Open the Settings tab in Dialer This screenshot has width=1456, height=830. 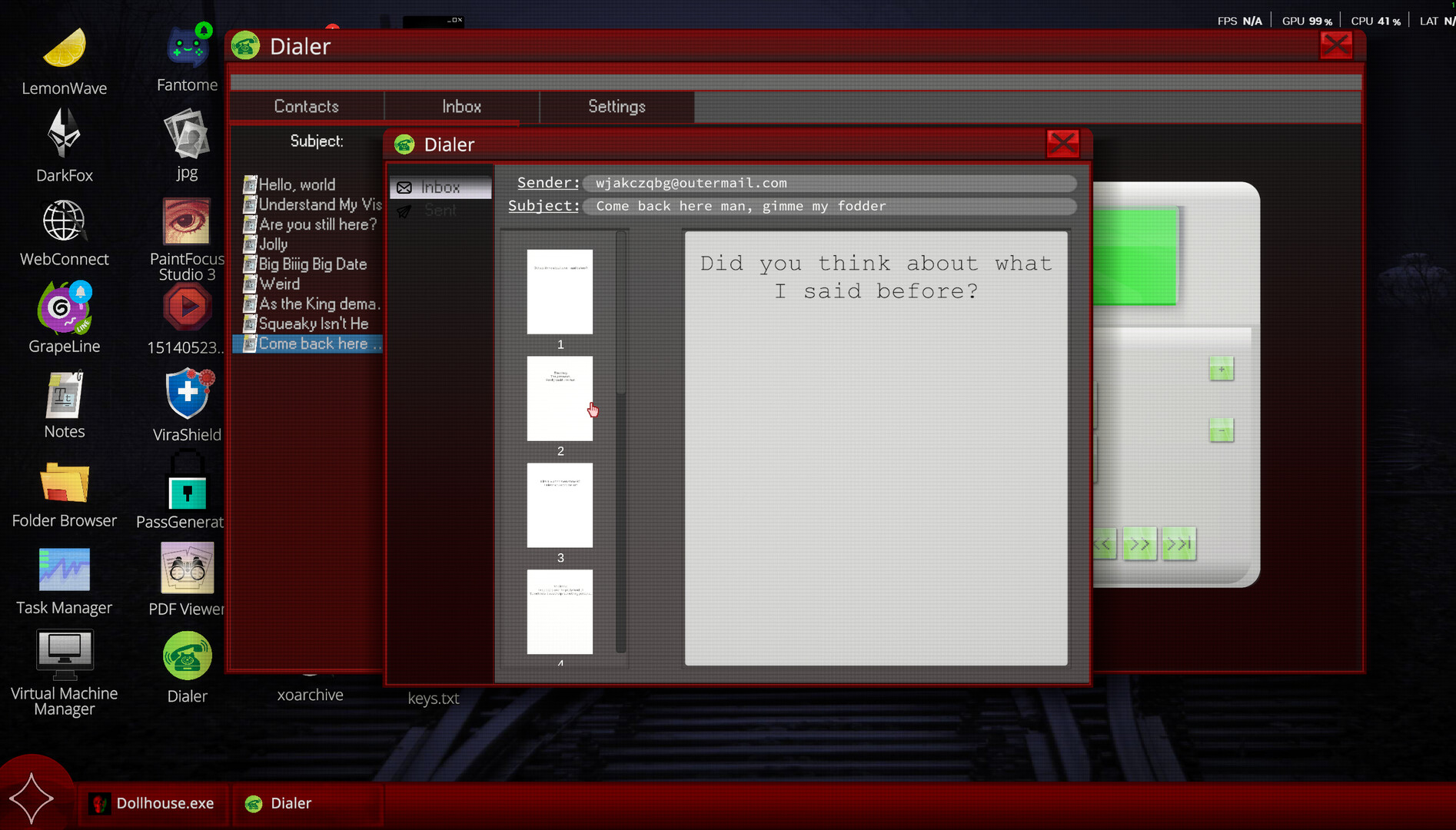tap(617, 107)
